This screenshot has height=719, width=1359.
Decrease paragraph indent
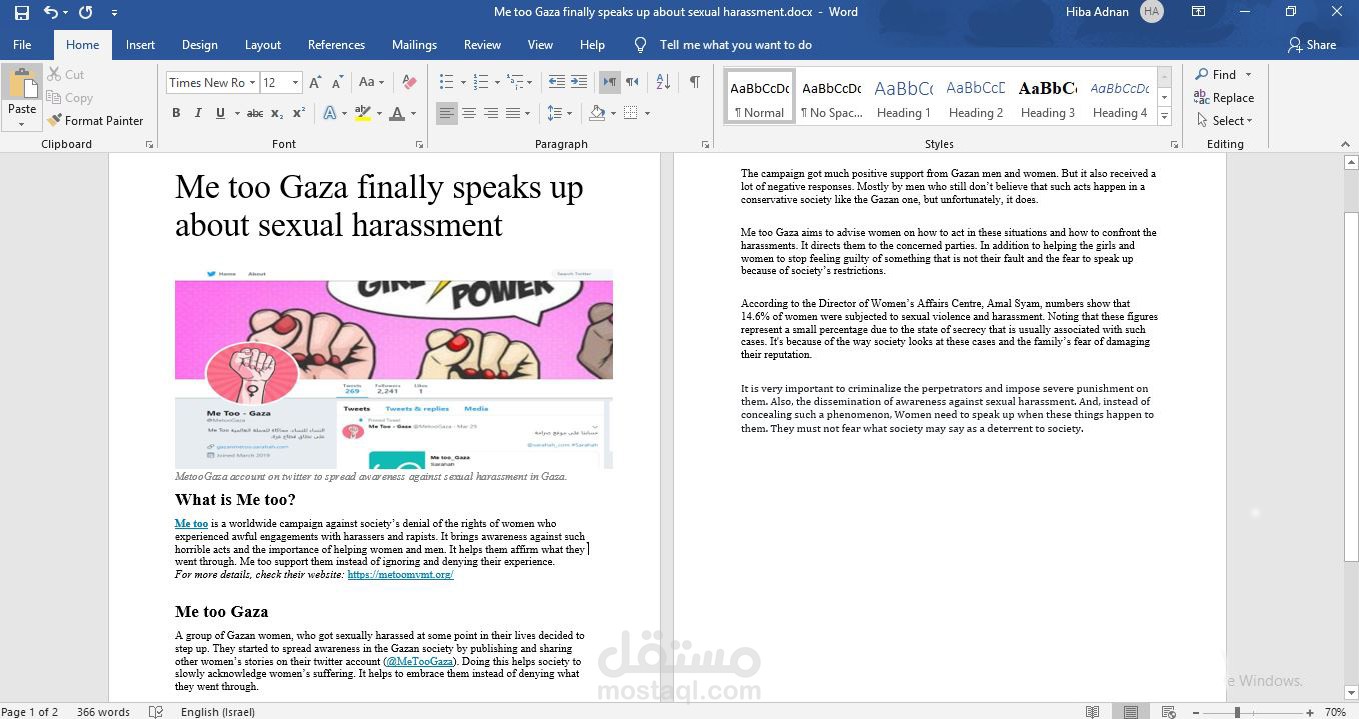(557, 82)
